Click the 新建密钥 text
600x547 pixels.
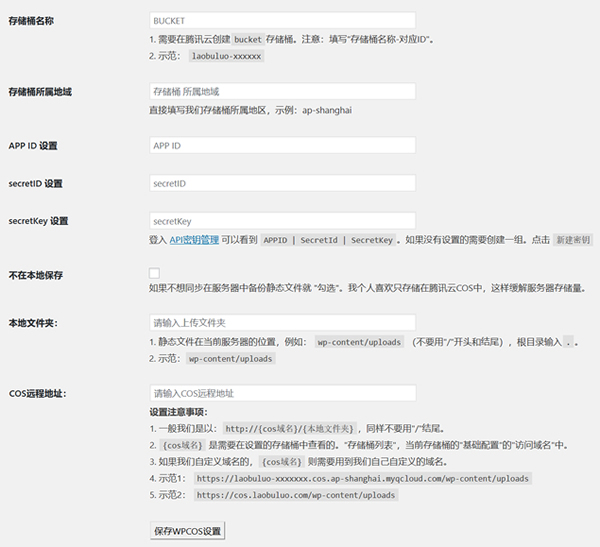coord(573,240)
